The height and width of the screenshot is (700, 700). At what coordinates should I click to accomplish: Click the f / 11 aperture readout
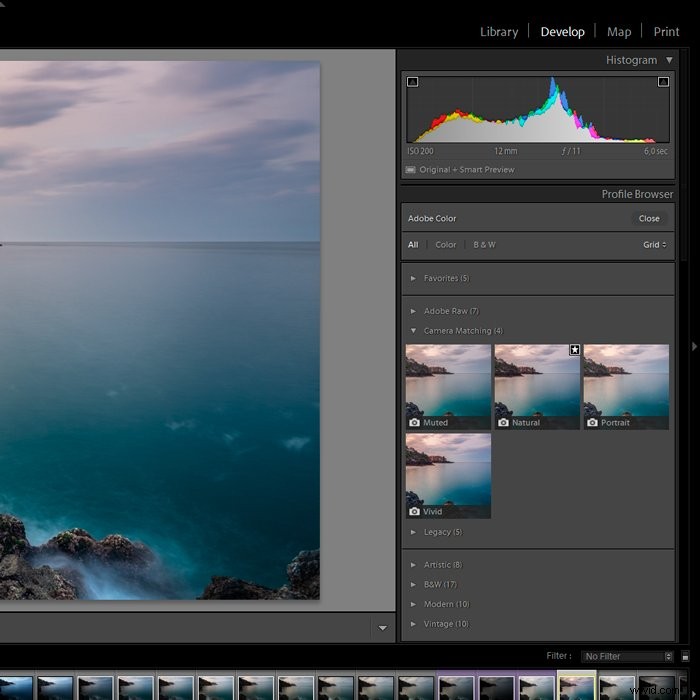pos(571,151)
